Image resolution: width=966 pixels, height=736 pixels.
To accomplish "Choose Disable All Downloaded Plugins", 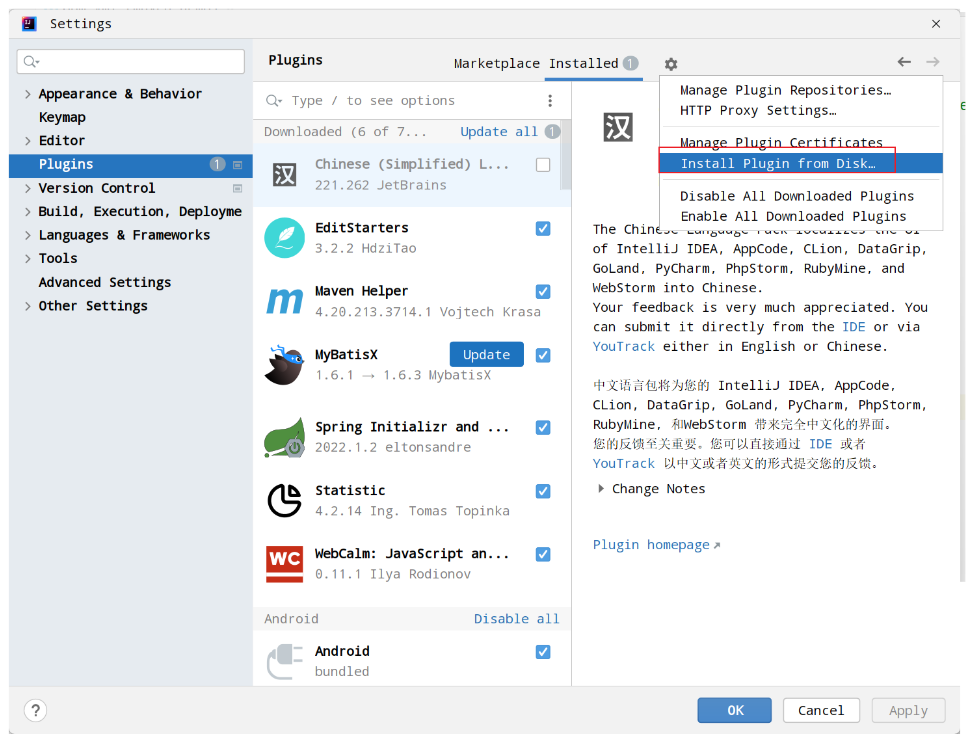I will [x=801, y=196].
